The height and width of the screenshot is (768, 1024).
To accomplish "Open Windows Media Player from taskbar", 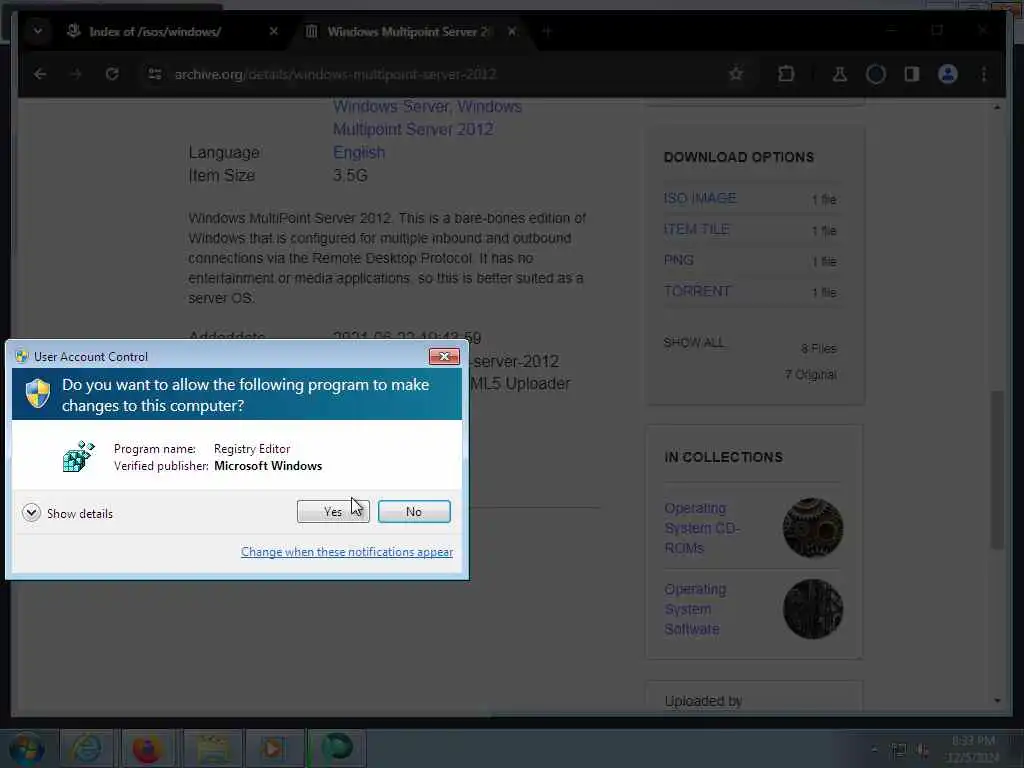I will [x=274, y=749].
